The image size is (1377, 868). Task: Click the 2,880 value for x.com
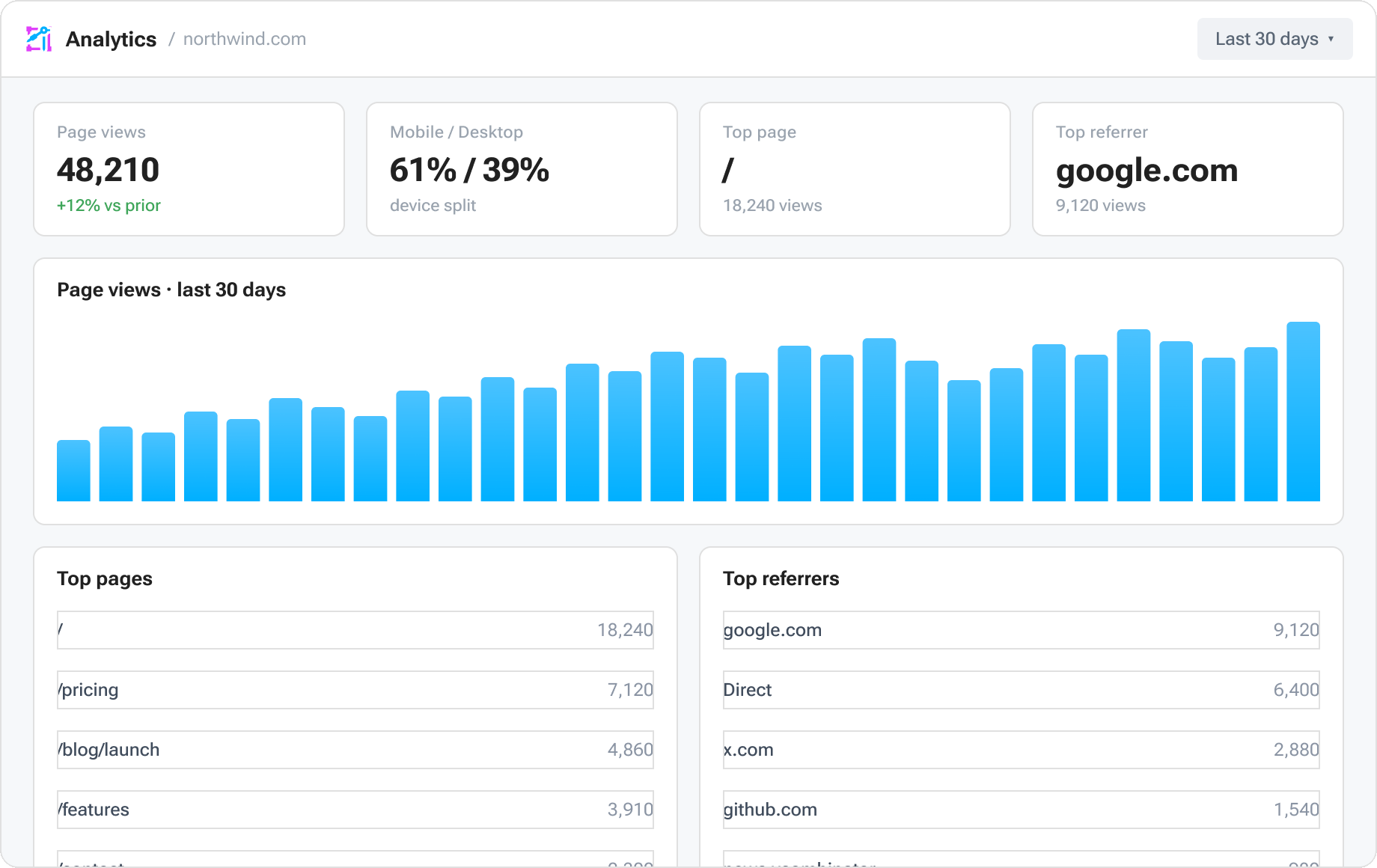[x=1296, y=750]
